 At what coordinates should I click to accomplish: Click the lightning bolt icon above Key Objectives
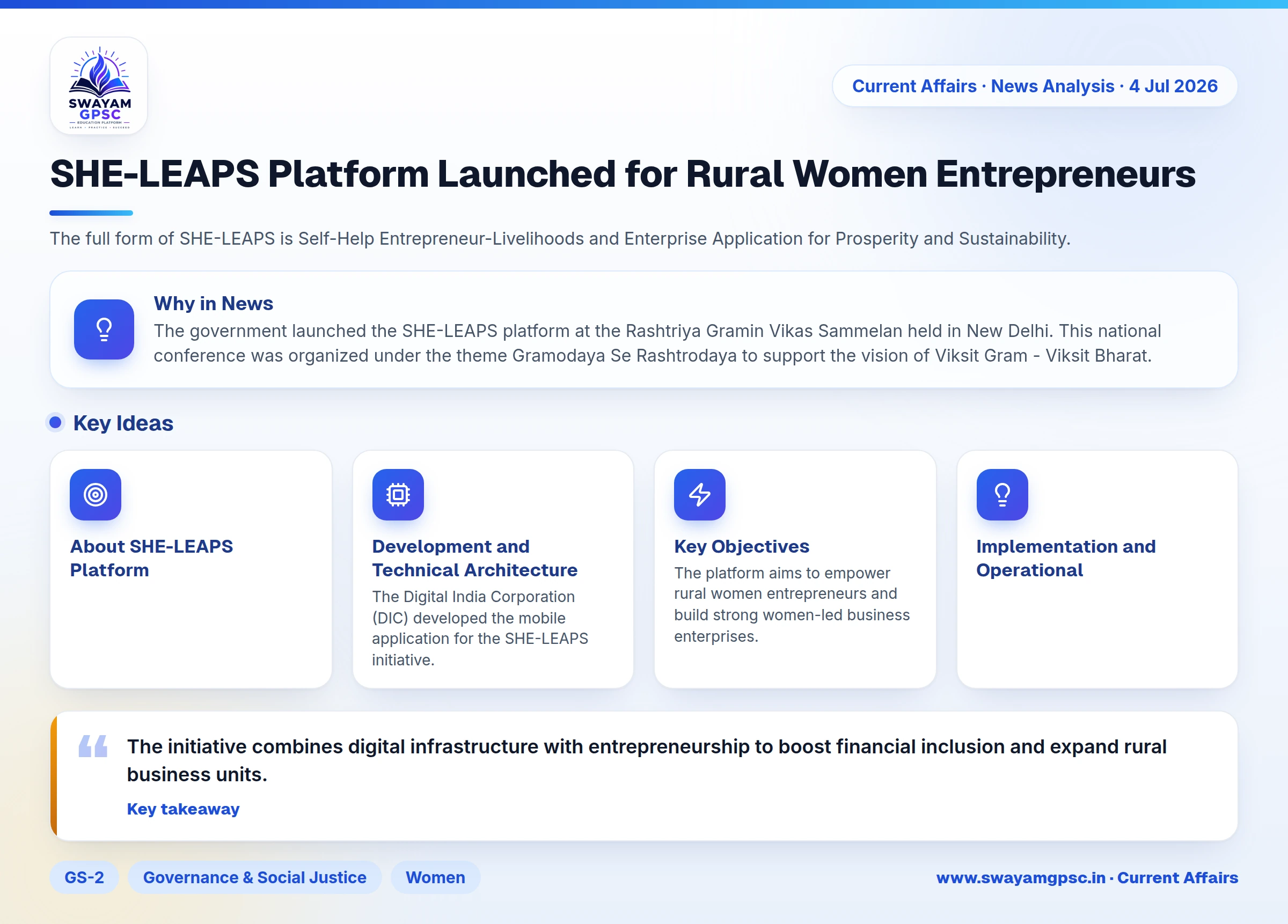click(x=700, y=495)
